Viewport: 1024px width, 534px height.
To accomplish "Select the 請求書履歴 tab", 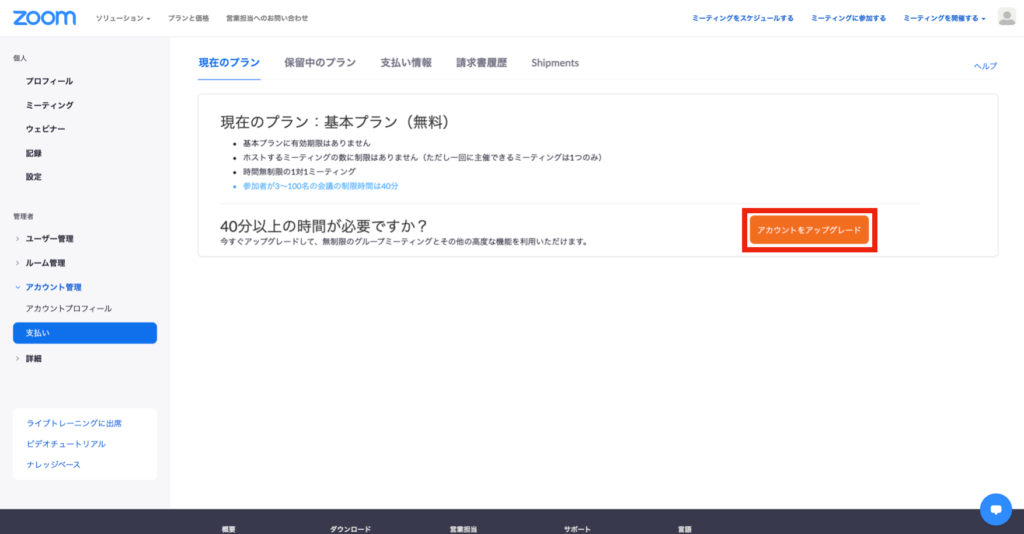I will 481,63.
